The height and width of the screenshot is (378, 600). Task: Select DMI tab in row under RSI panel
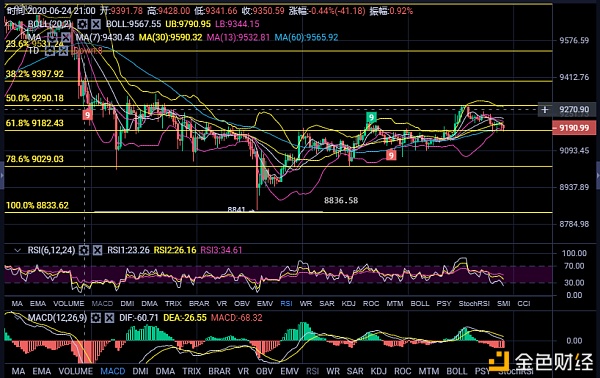coord(127,303)
